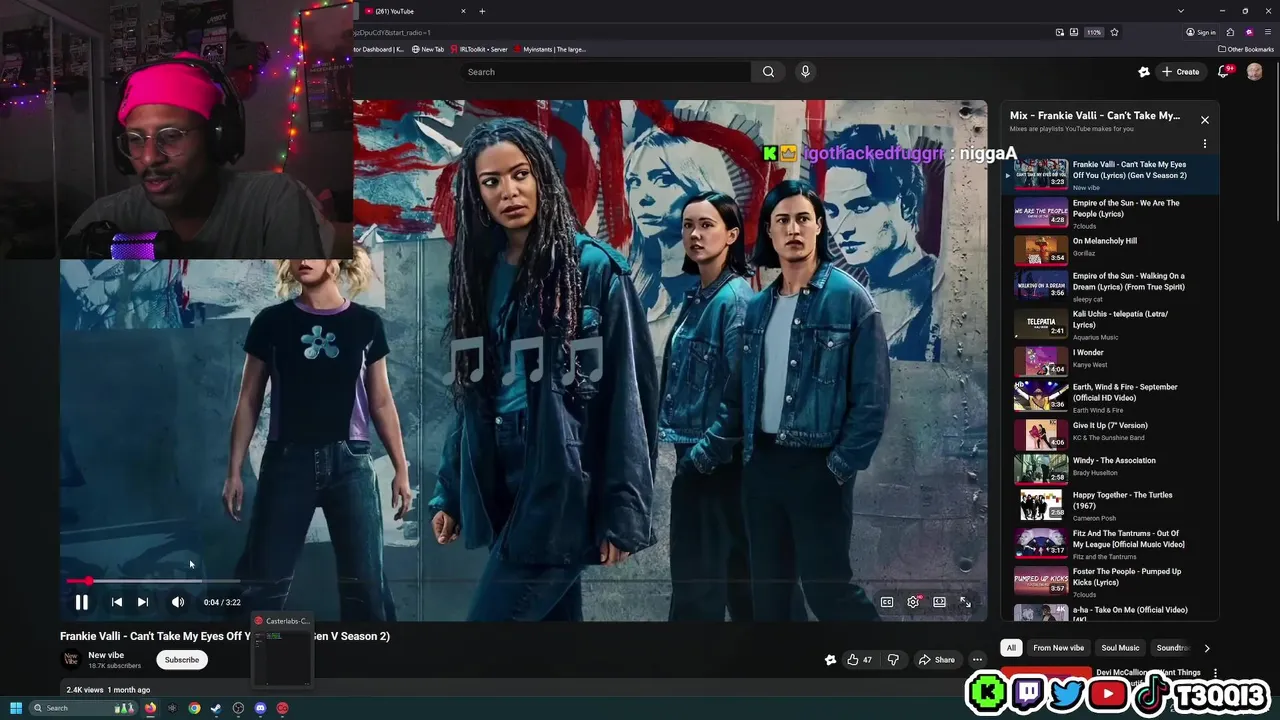Open Mix playlist three-dot options

tap(1205, 144)
